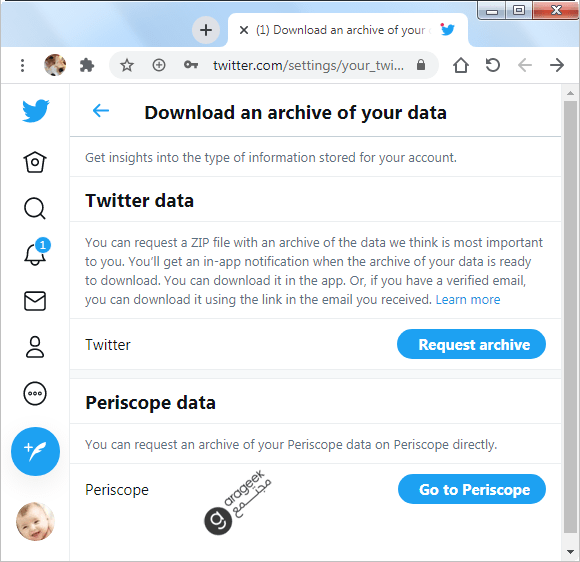This screenshot has height=562, width=580.
Task: Click the twitter.com address bar URL
Action: pyautogui.click(x=308, y=65)
